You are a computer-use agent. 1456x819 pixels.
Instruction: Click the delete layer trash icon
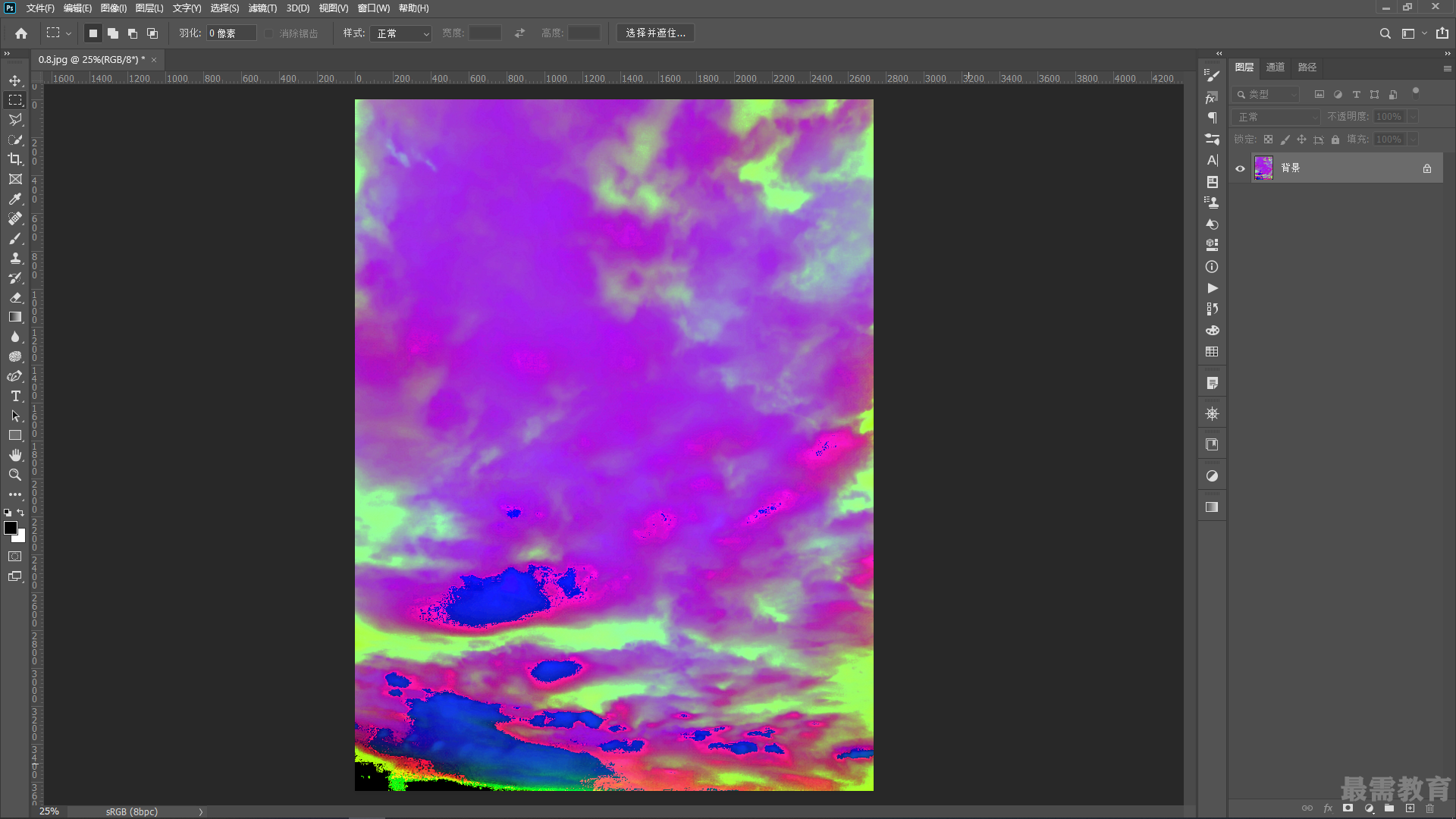pyautogui.click(x=1429, y=808)
